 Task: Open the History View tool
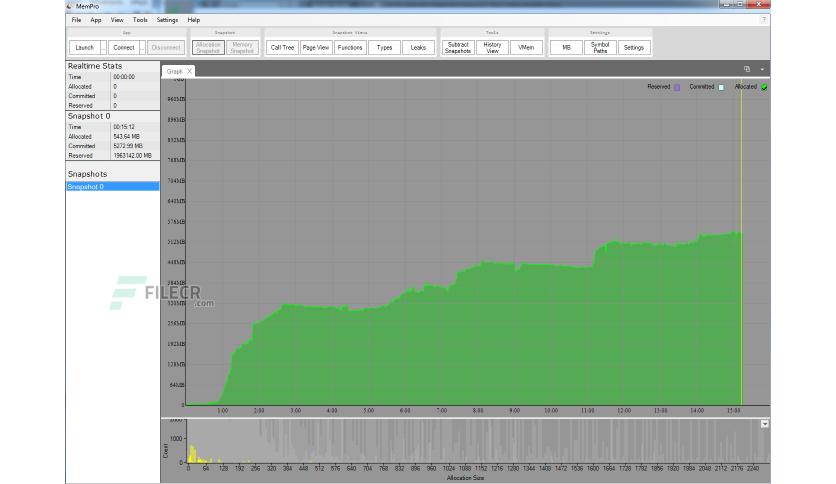pos(492,47)
